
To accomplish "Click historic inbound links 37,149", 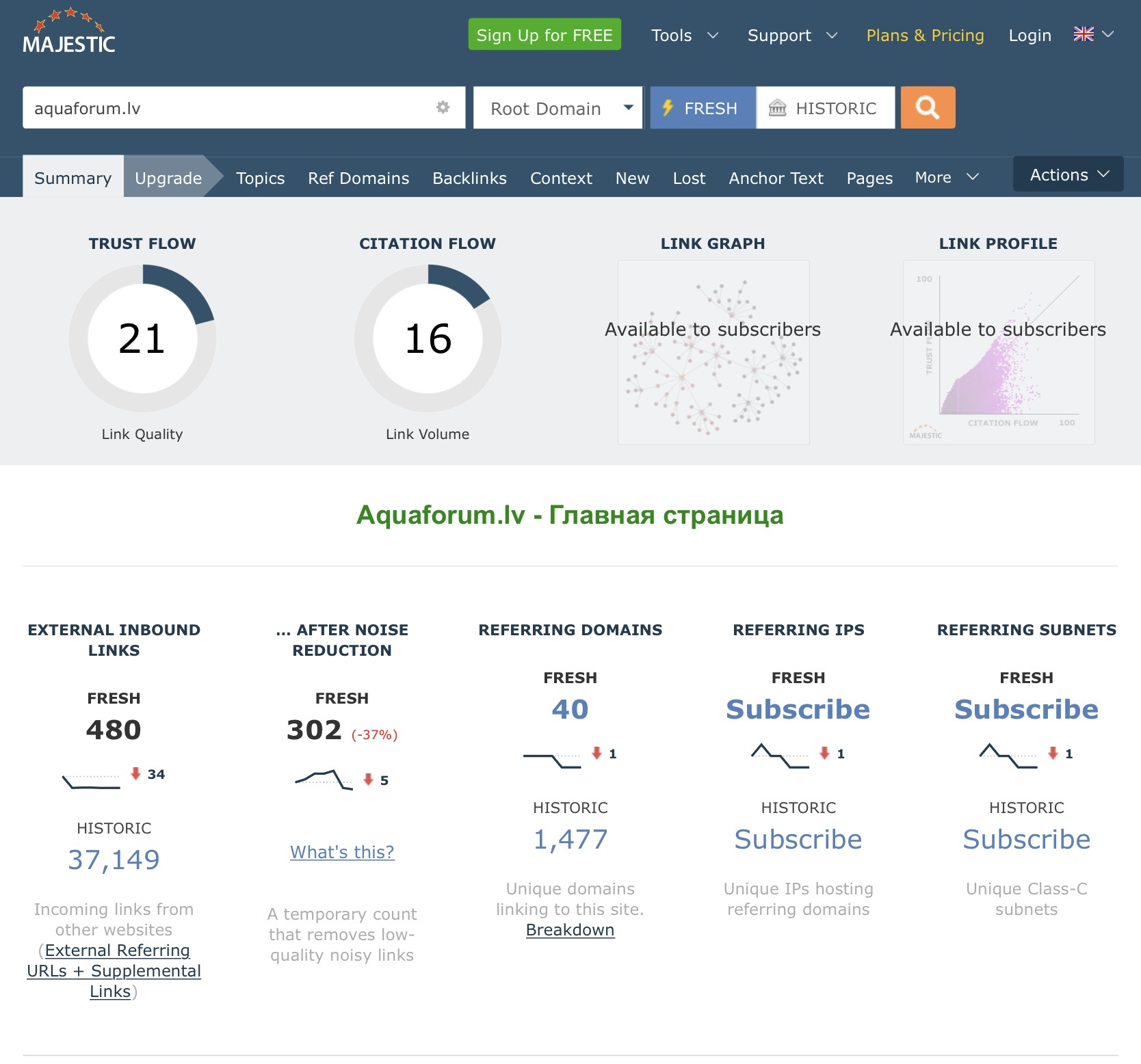I will (114, 860).
